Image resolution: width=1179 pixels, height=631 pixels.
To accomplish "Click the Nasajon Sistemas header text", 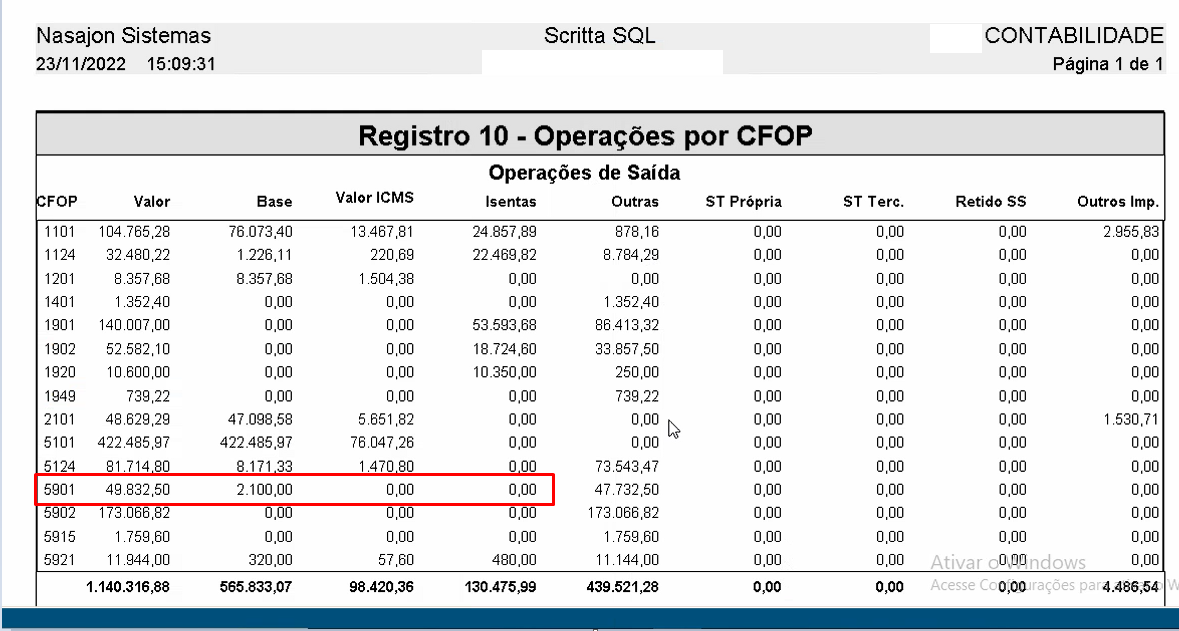I will (123, 36).
